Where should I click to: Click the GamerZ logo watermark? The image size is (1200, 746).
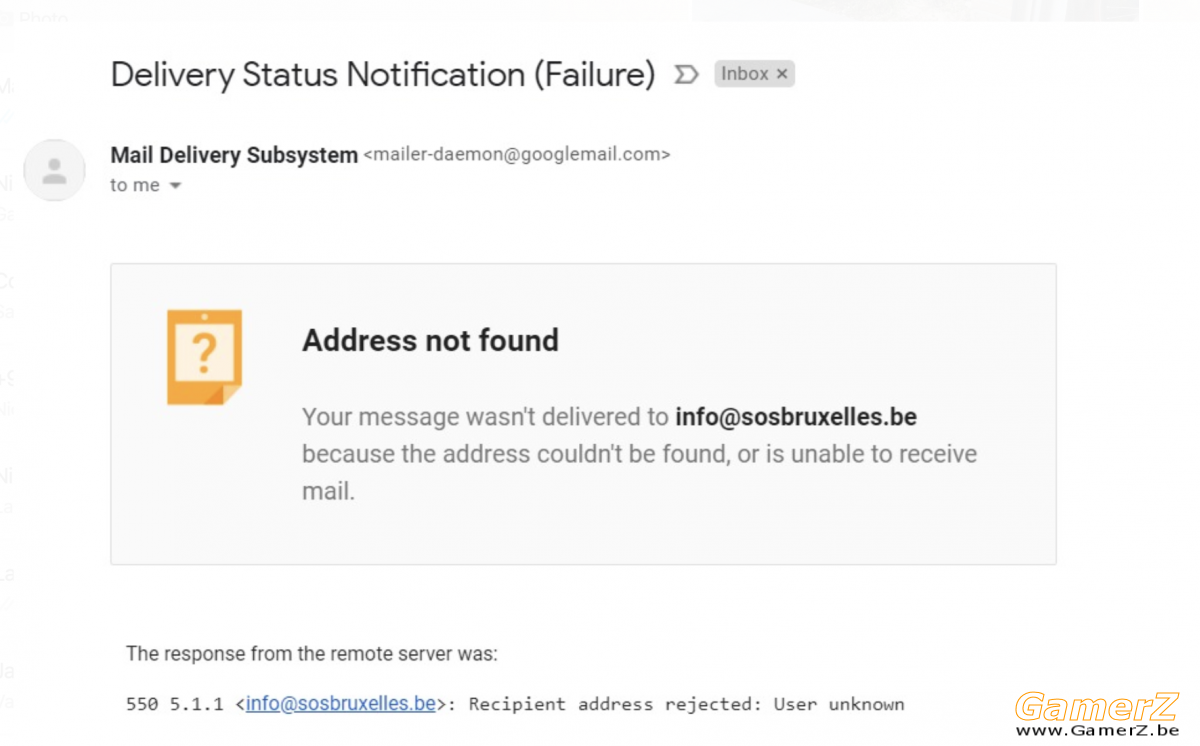(1096, 707)
